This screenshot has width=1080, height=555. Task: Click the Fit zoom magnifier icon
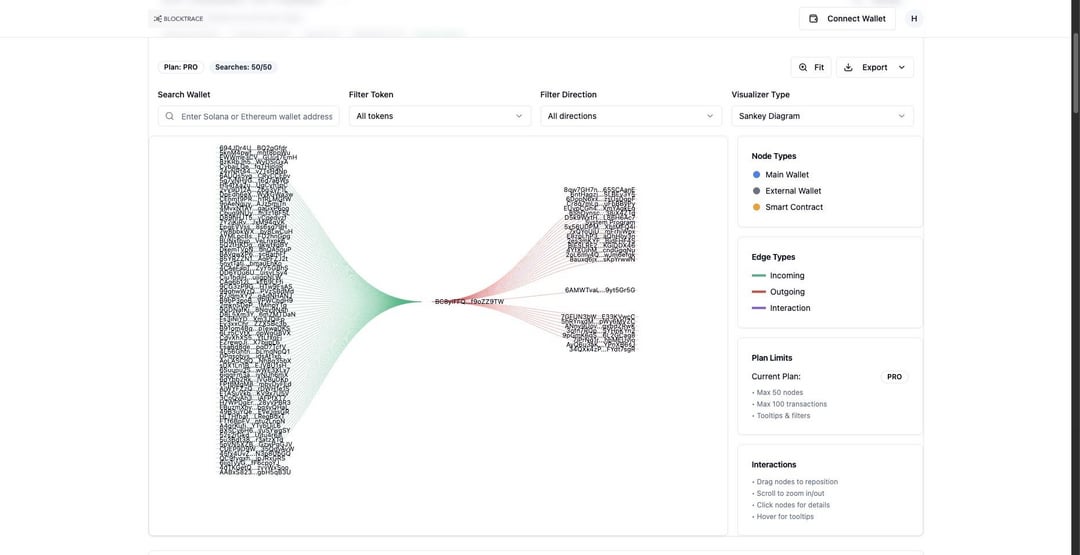point(802,67)
